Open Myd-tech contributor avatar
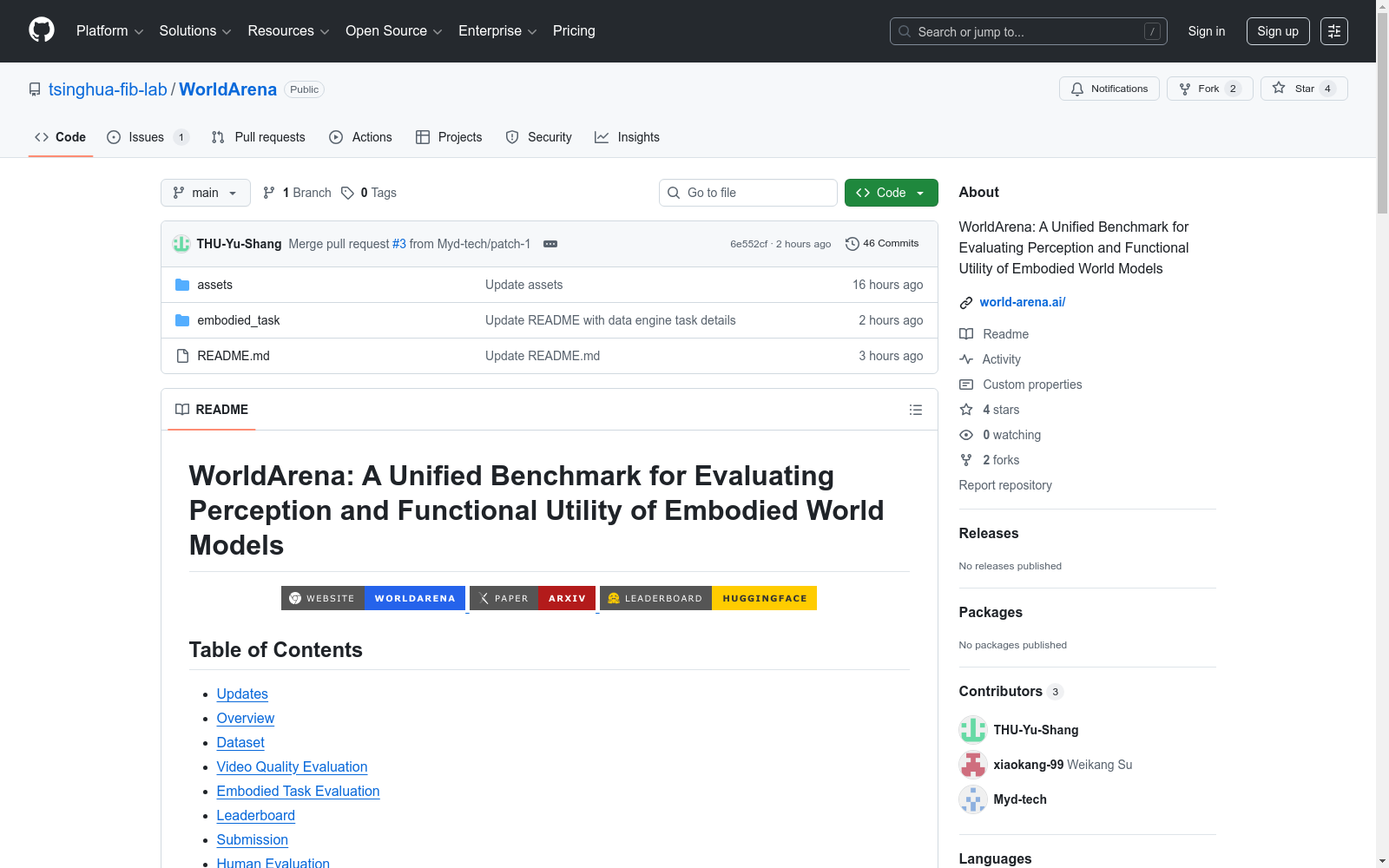This screenshot has height=868, width=1389. point(973,799)
